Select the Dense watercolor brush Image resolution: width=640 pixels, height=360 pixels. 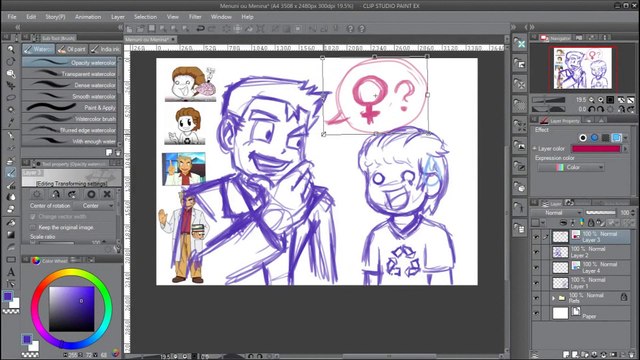click(69, 85)
